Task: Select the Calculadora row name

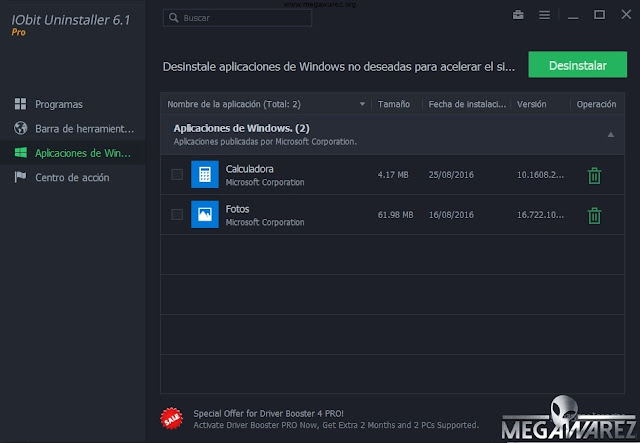Action: point(249,169)
